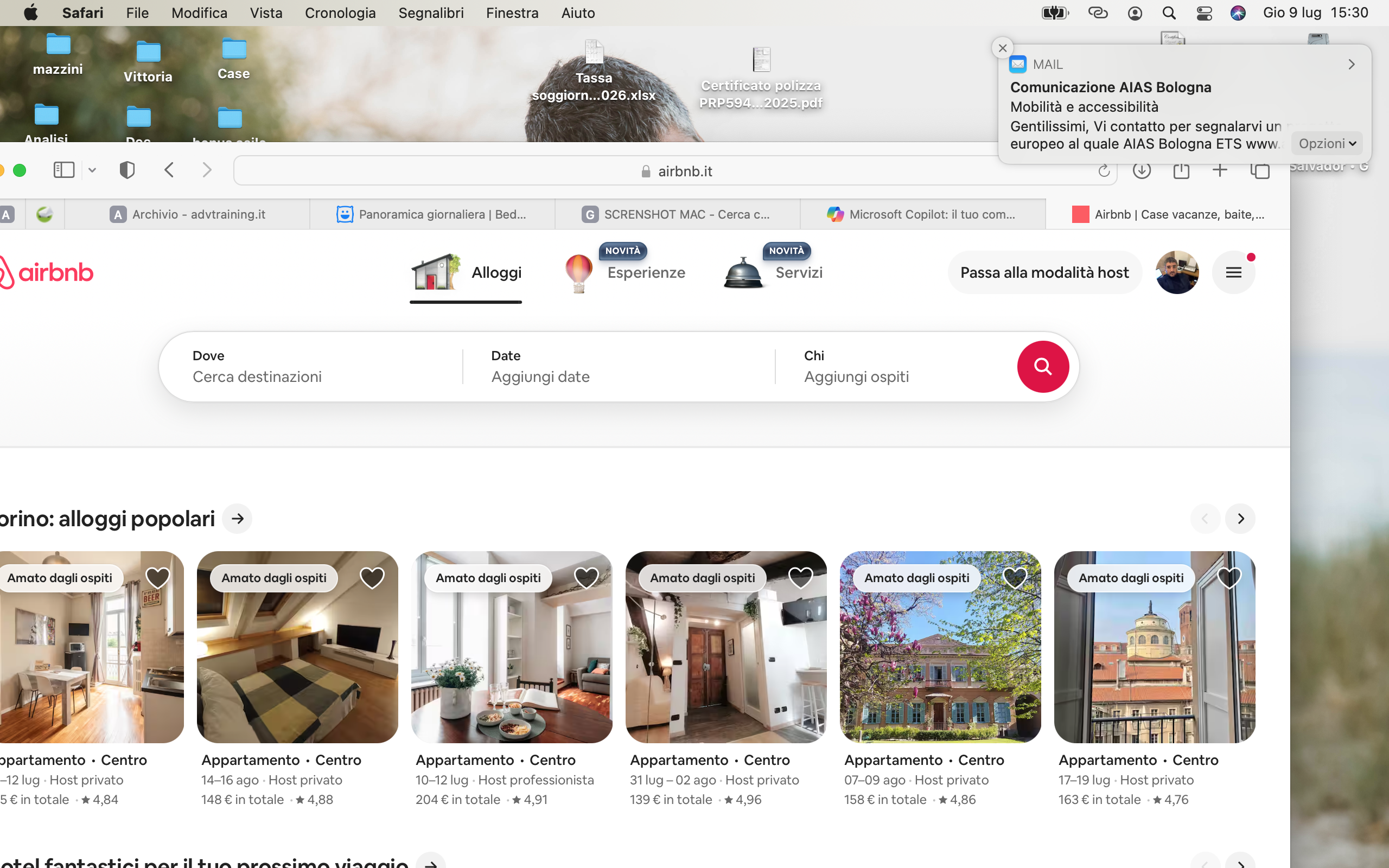This screenshot has height=868, width=1389.
Task: Toggle Safari sidebar icon
Action: 63,170
